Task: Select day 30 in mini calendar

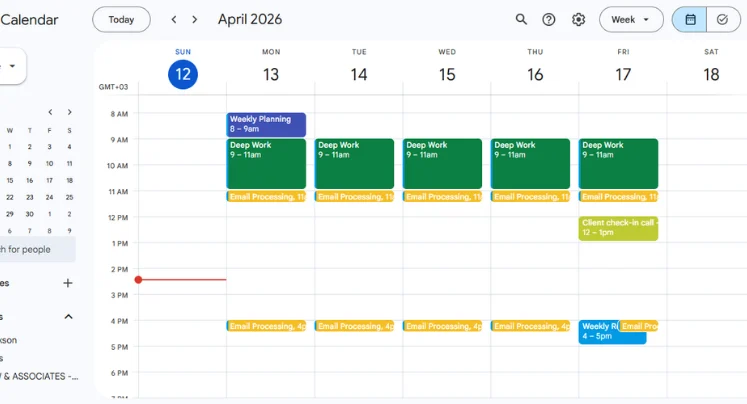Action: pos(30,214)
